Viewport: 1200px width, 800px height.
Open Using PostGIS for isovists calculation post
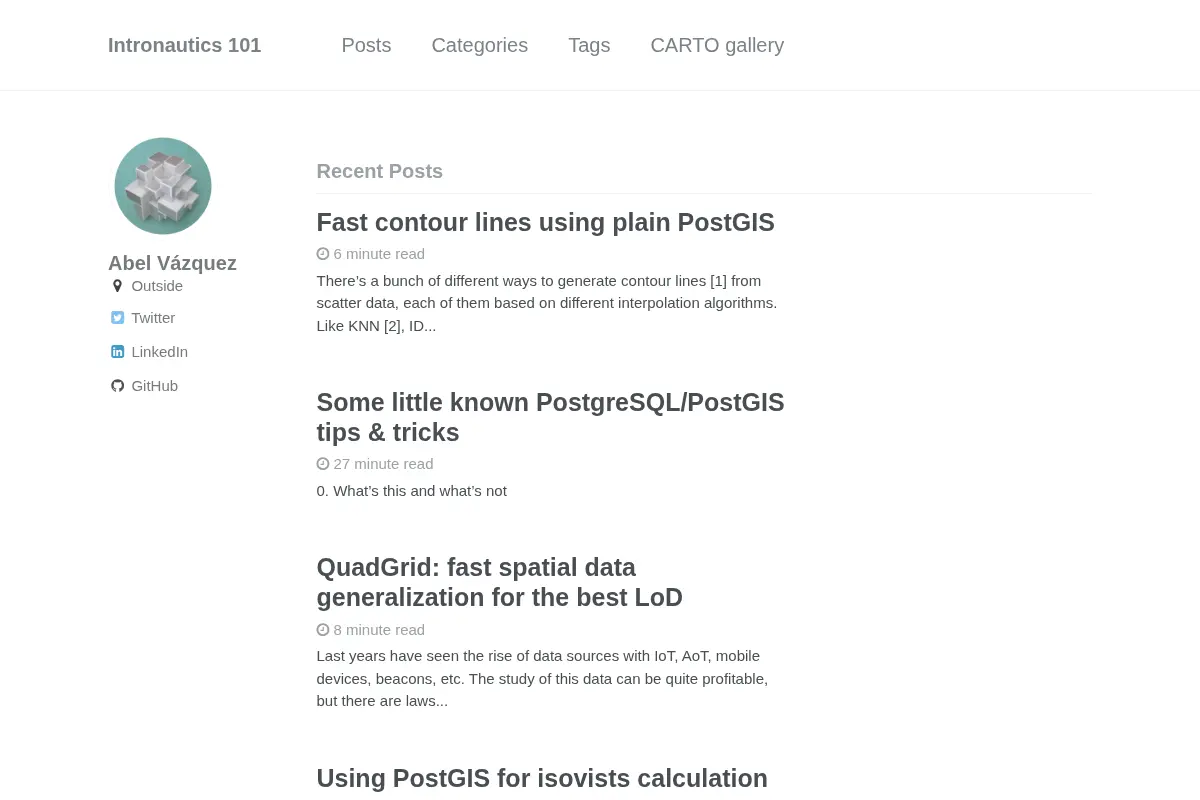[542, 778]
